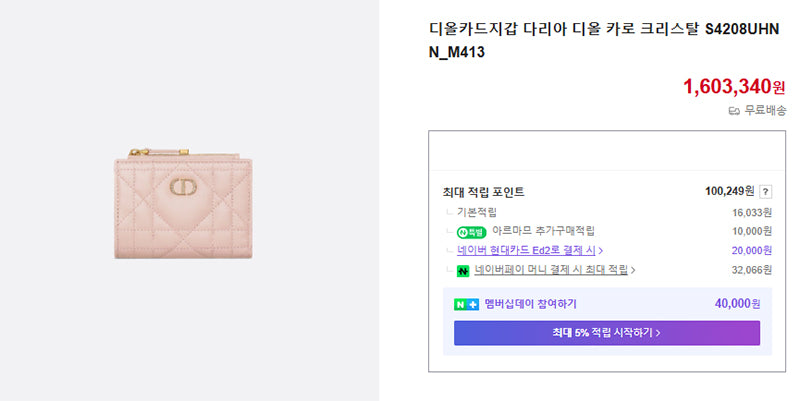Open 네이버페이 머니 결제 시 최대 적립 link
The width and height of the screenshot is (800, 401).
551,270
